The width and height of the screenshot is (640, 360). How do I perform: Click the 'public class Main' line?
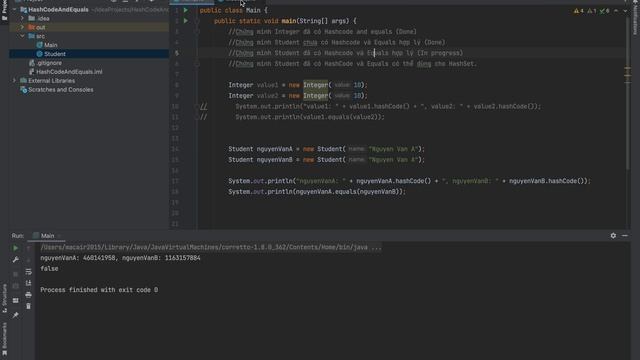tap(233, 10)
